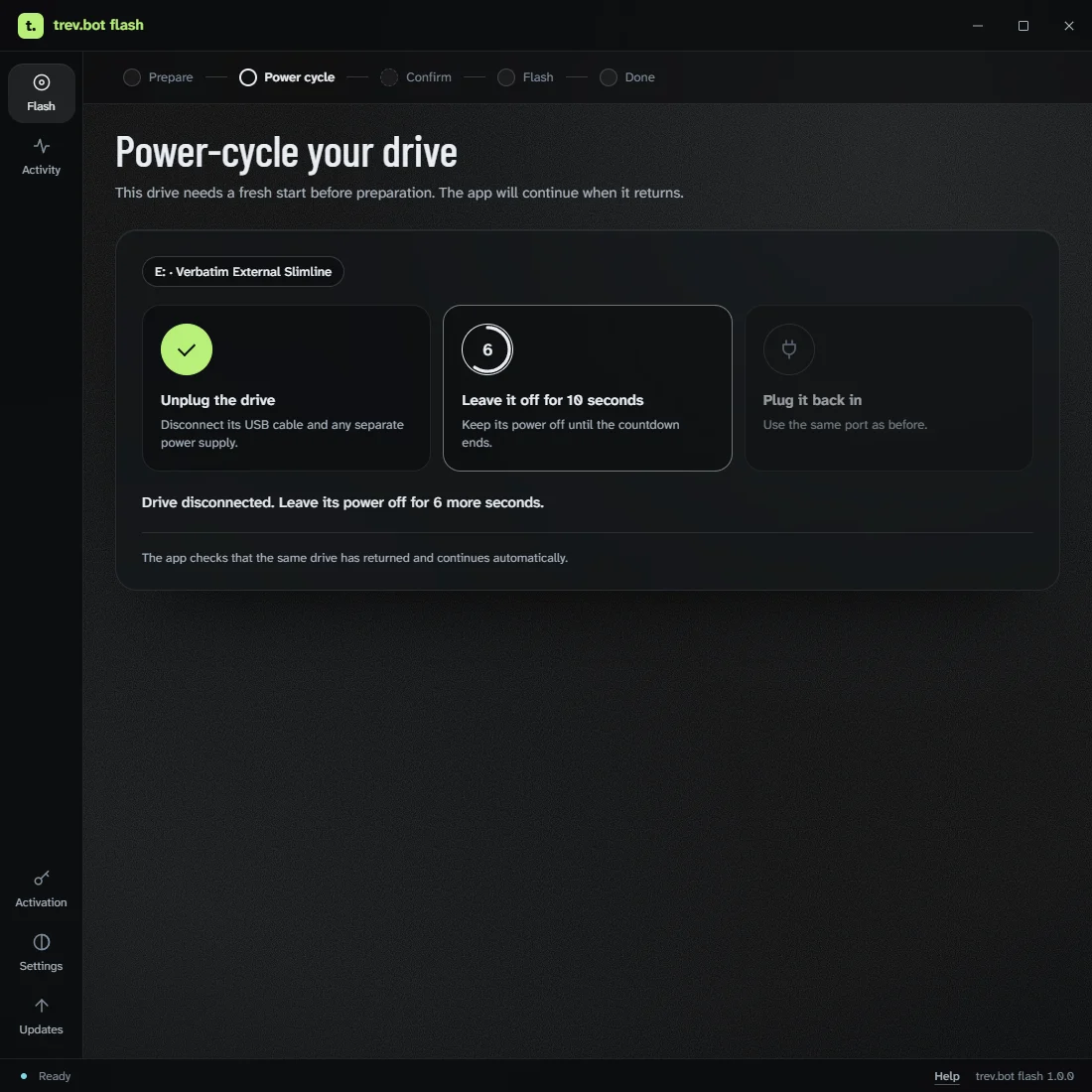Viewport: 1092px width, 1092px height.
Task: Click "Use the same port as before." text
Action: tap(845, 425)
